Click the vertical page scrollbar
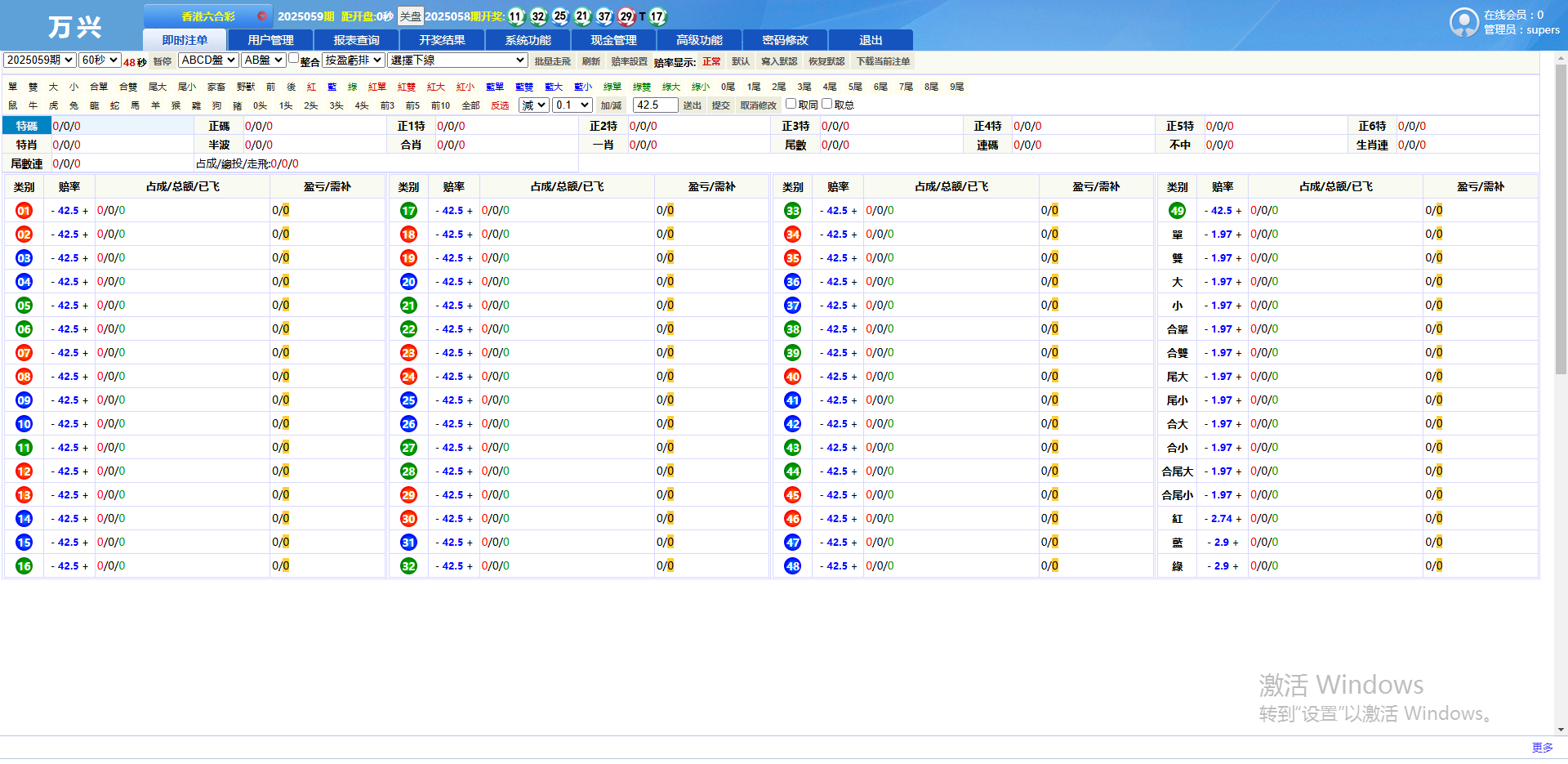This screenshot has height=764, width=1568. click(1561, 221)
